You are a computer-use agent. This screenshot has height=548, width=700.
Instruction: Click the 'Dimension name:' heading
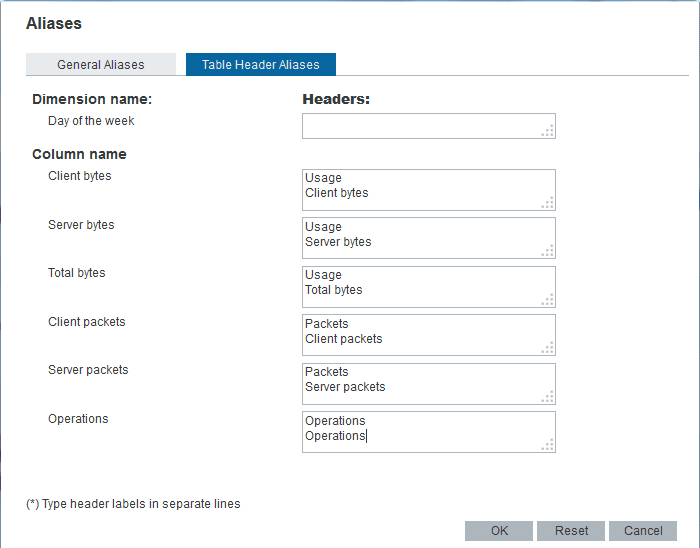click(92, 99)
